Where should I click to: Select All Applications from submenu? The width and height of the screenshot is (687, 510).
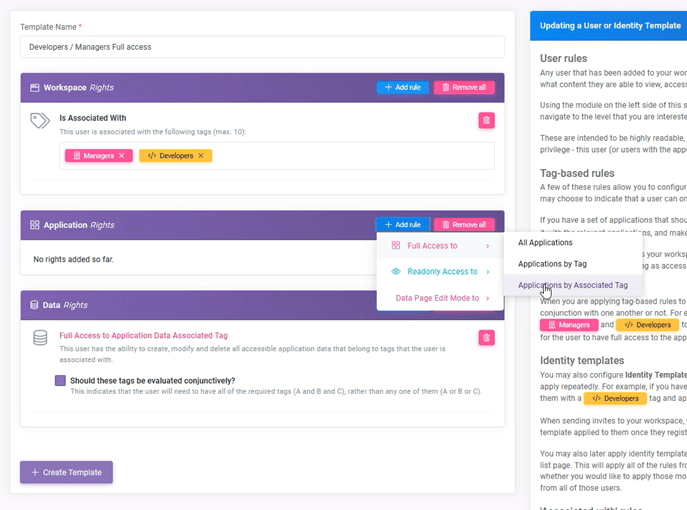pyautogui.click(x=545, y=243)
